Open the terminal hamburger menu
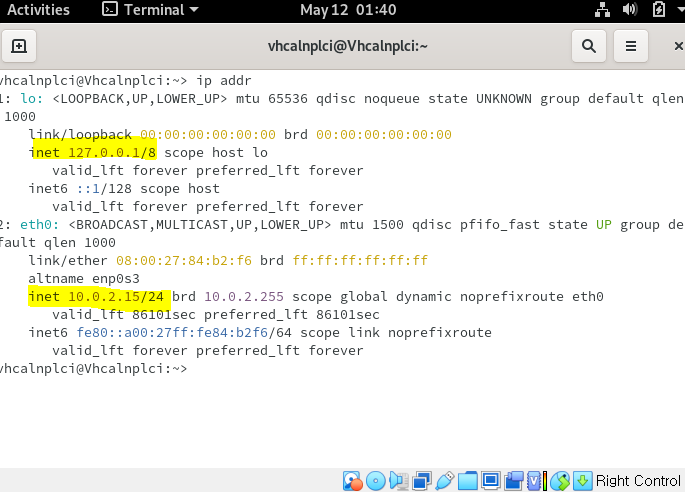 (630, 46)
